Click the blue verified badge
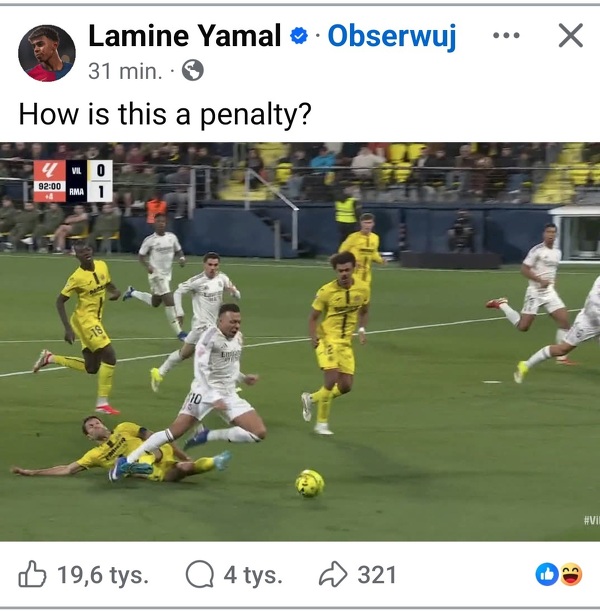The image size is (600, 611). click(x=299, y=36)
